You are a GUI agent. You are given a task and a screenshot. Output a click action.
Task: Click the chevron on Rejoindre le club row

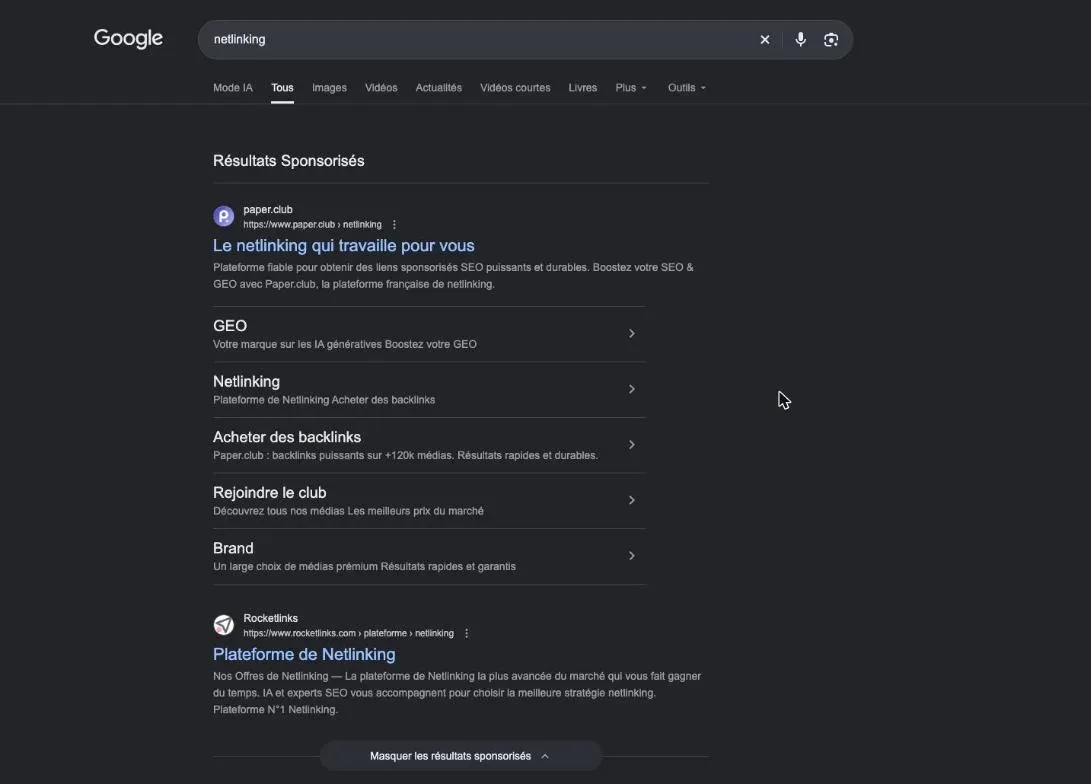pos(632,500)
